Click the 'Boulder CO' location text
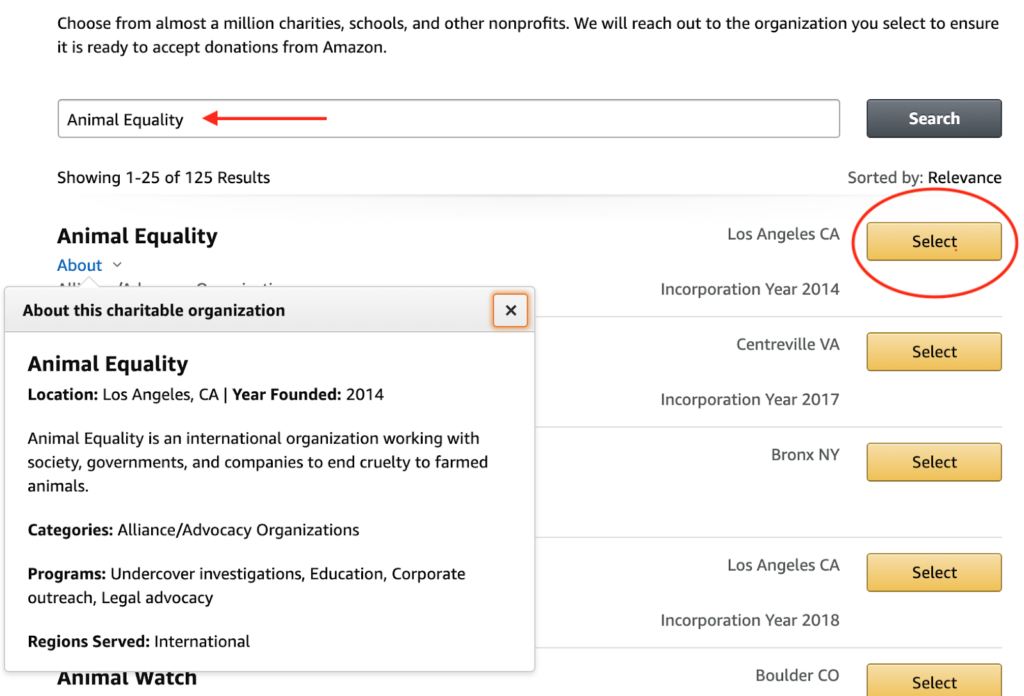The width and height of the screenshot is (1024, 696). 797,675
